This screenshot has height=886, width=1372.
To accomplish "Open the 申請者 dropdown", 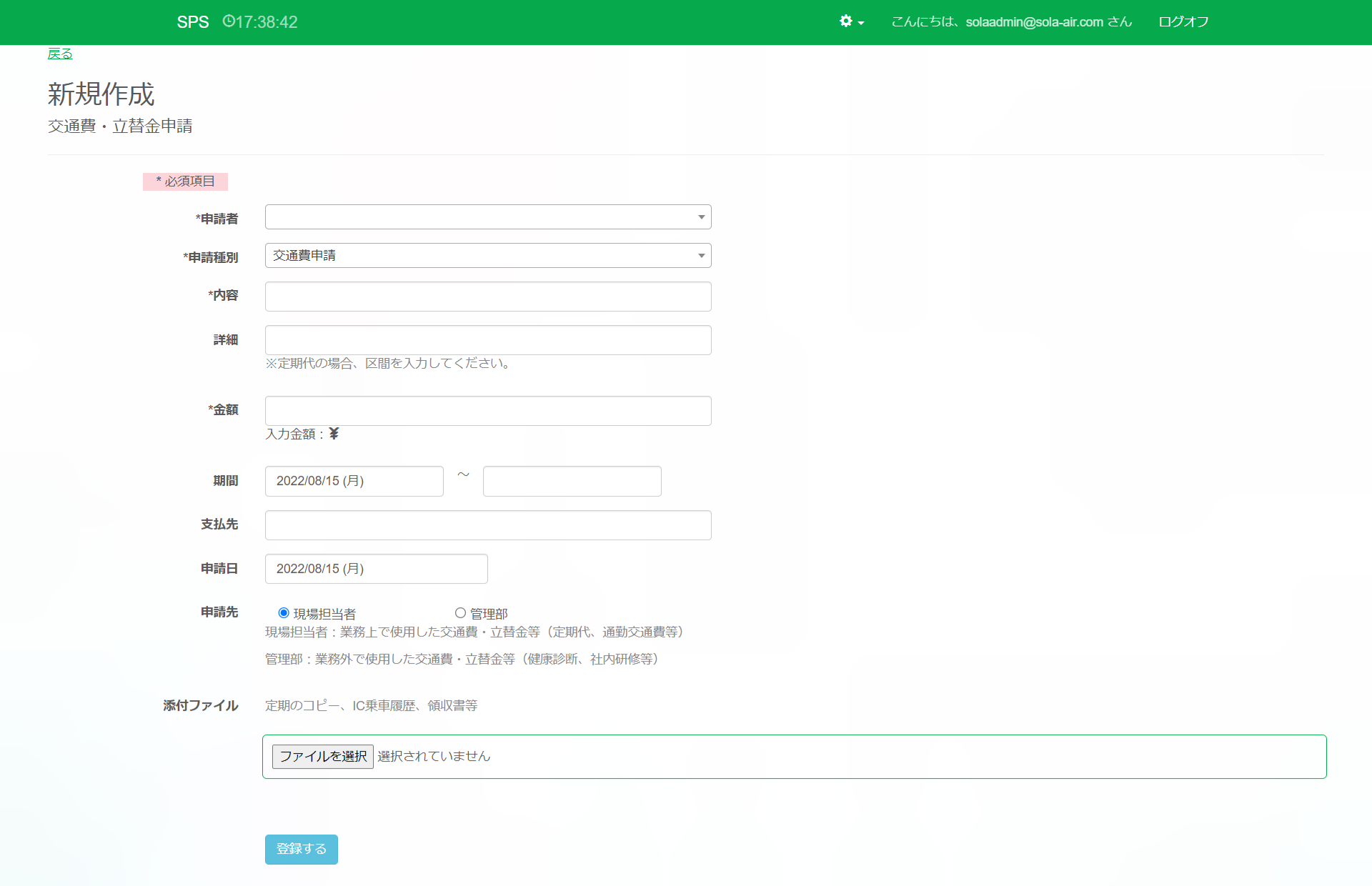I will coord(487,217).
